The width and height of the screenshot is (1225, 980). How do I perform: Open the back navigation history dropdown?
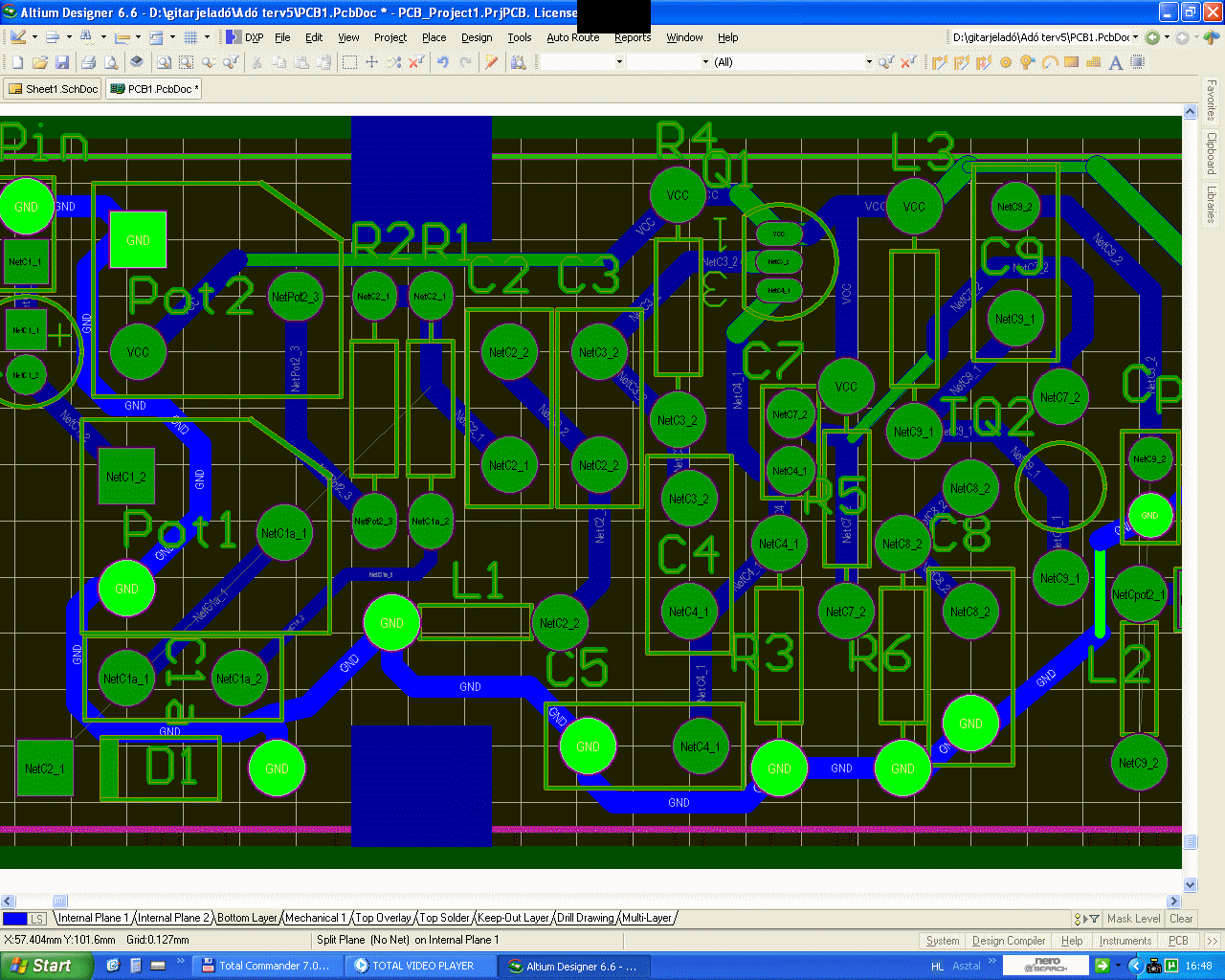(x=1167, y=37)
